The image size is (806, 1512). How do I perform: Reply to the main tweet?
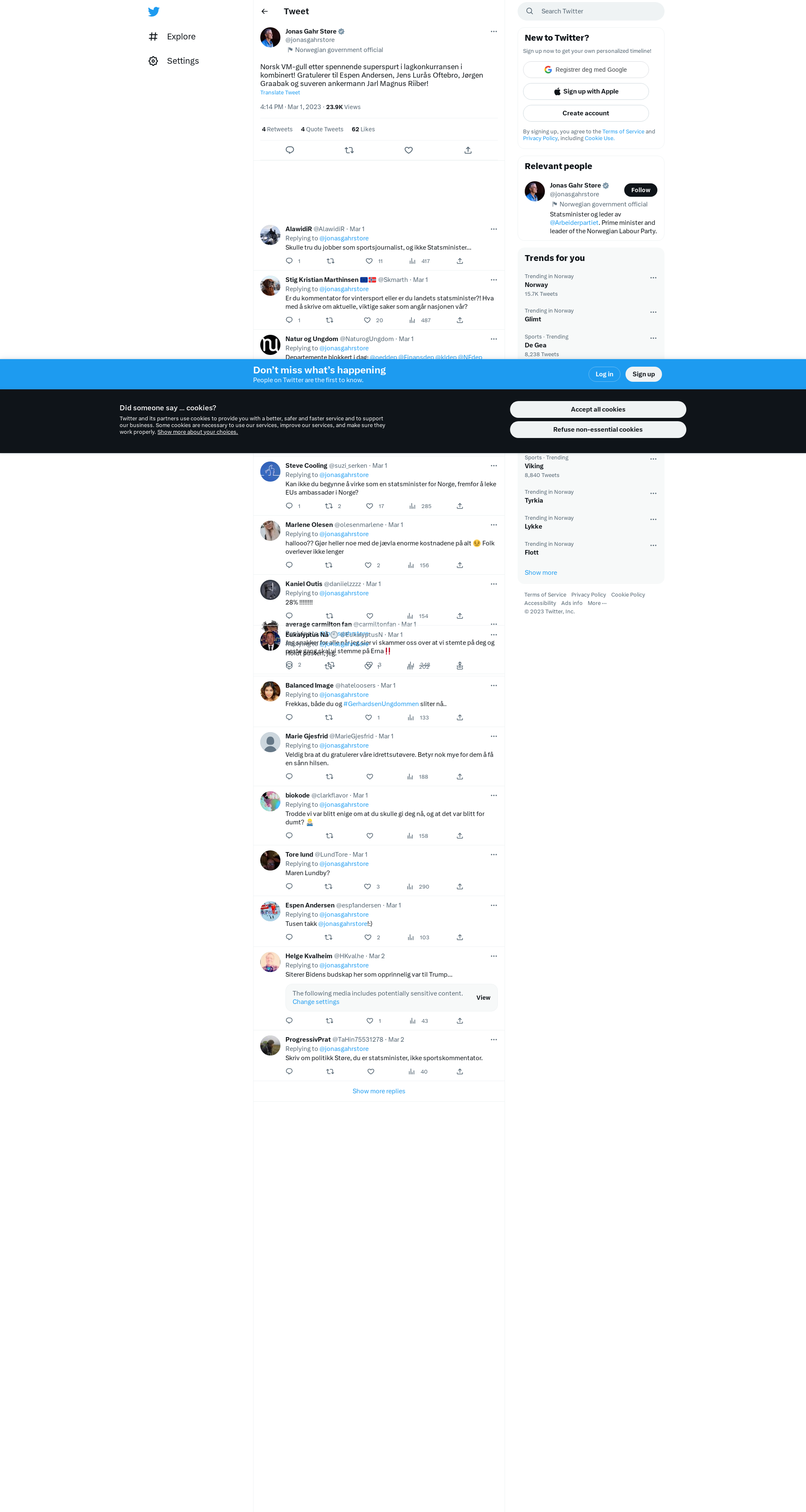(290, 150)
